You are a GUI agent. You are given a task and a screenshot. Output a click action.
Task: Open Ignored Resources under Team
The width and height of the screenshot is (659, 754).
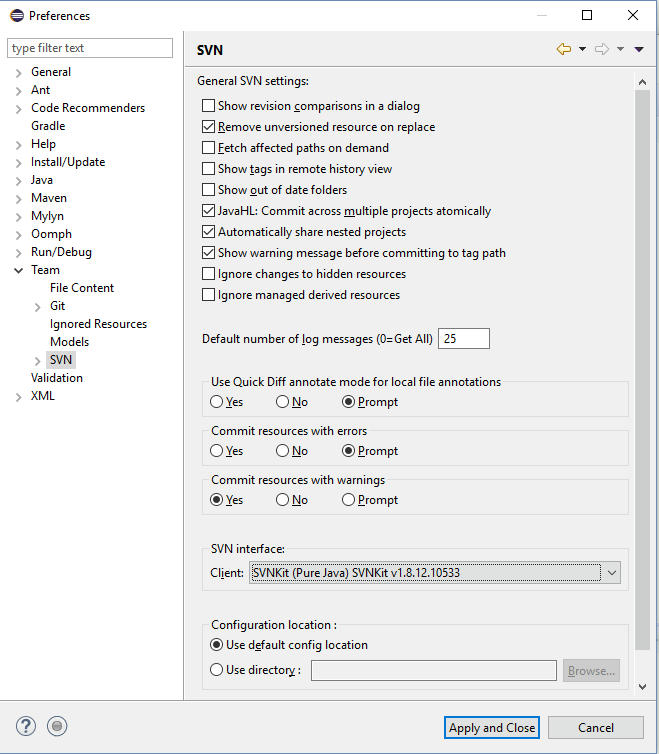click(x=98, y=324)
